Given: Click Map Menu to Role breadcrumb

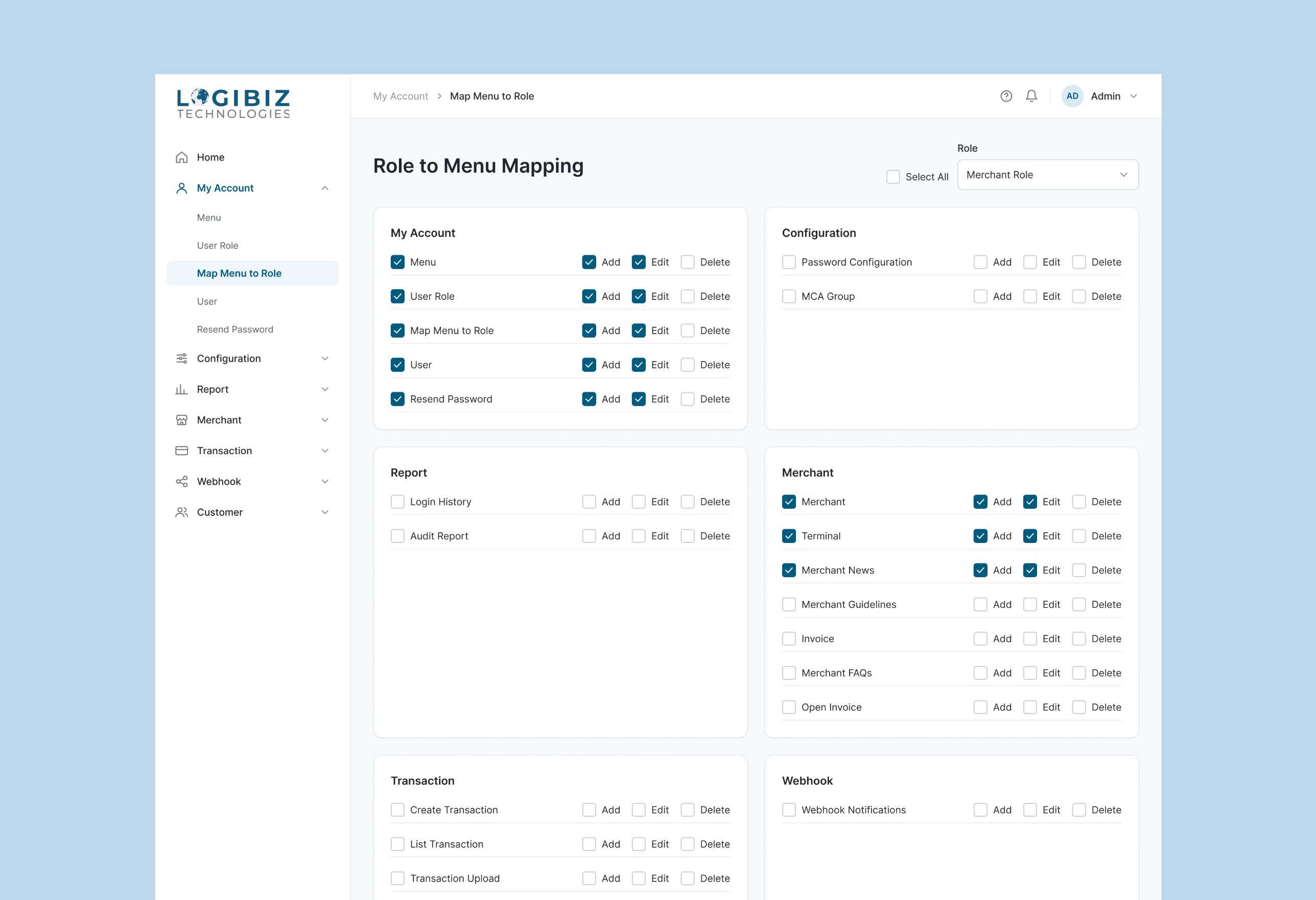Looking at the screenshot, I should (x=491, y=96).
